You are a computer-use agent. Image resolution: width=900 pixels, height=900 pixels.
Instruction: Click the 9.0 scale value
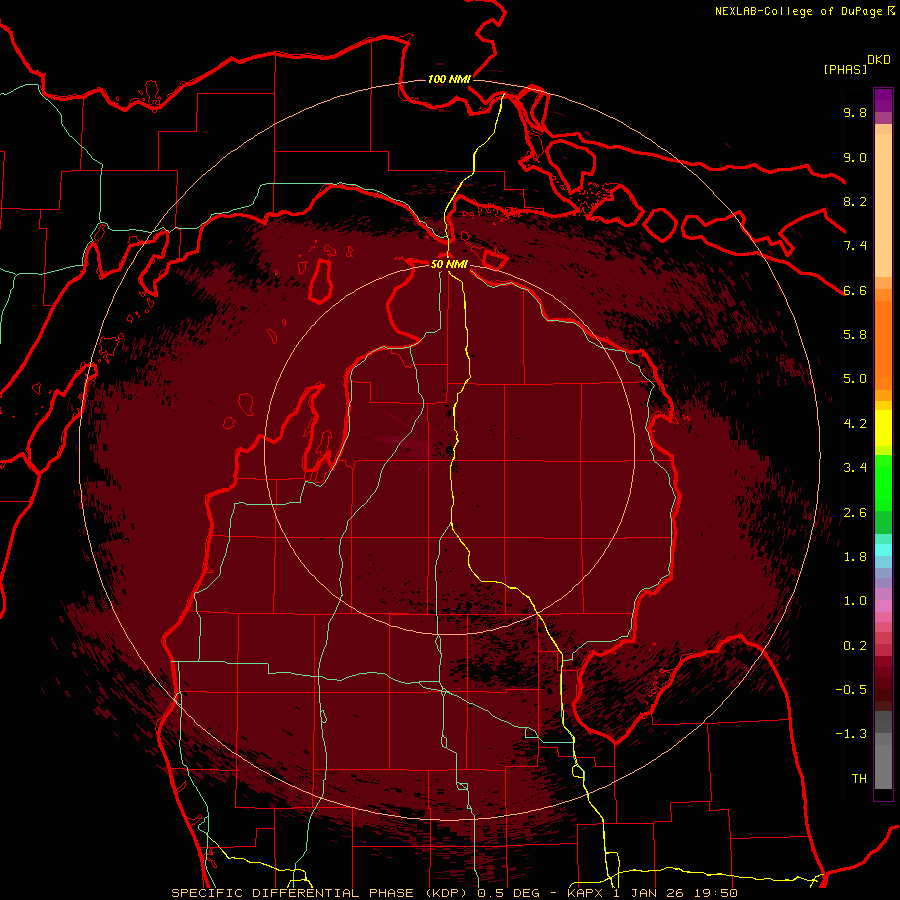coord(855,157)
